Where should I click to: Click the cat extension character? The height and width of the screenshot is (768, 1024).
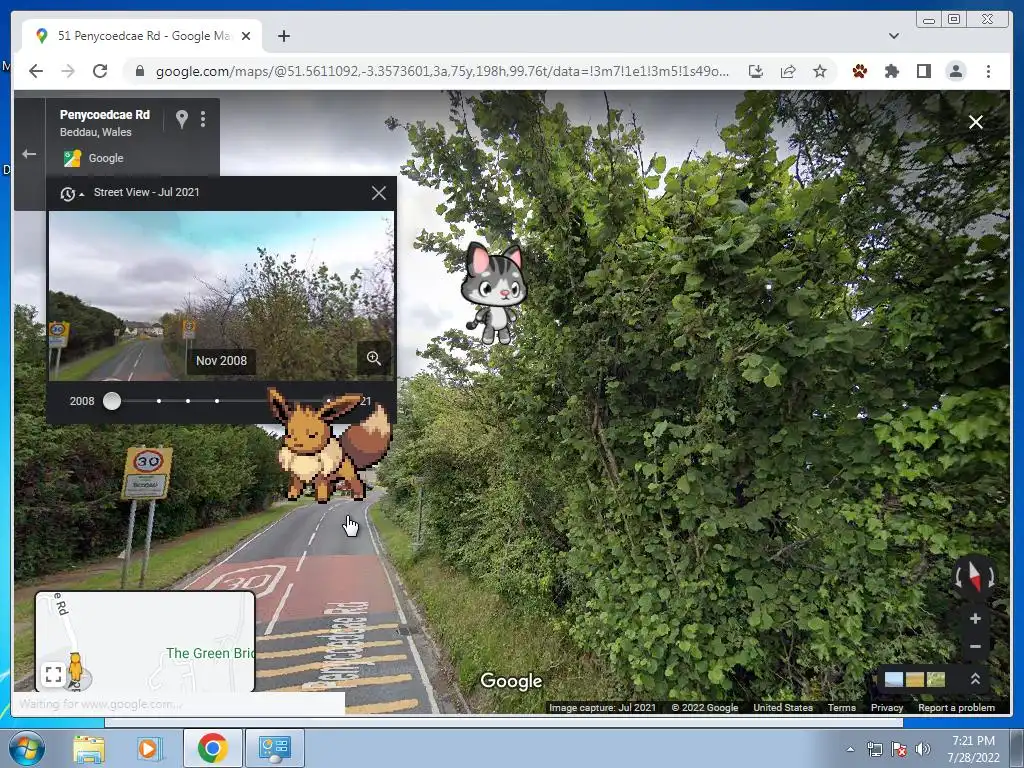coord(494,293)
